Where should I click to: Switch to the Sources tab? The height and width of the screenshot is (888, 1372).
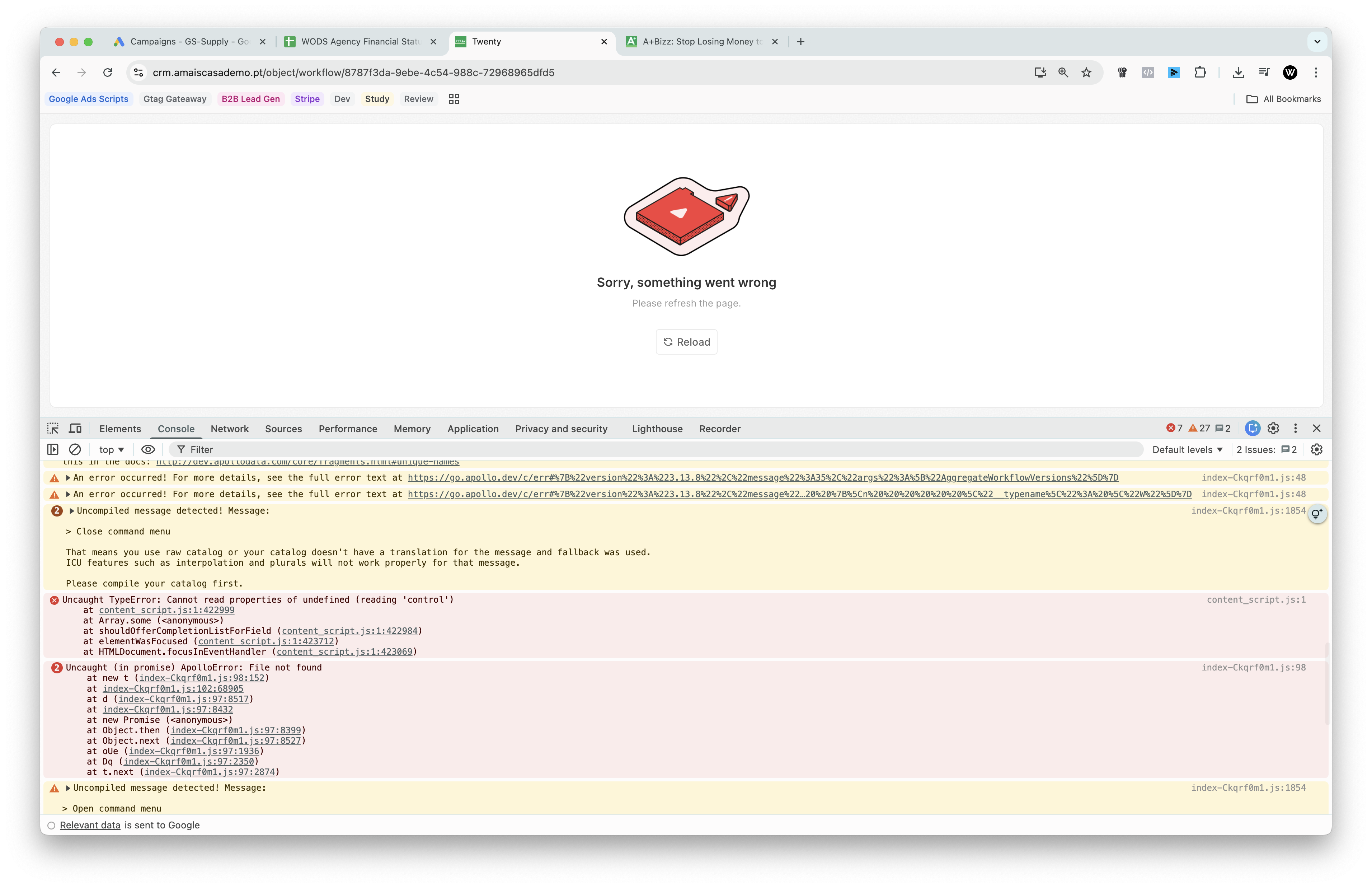click(x=283, y=429)
